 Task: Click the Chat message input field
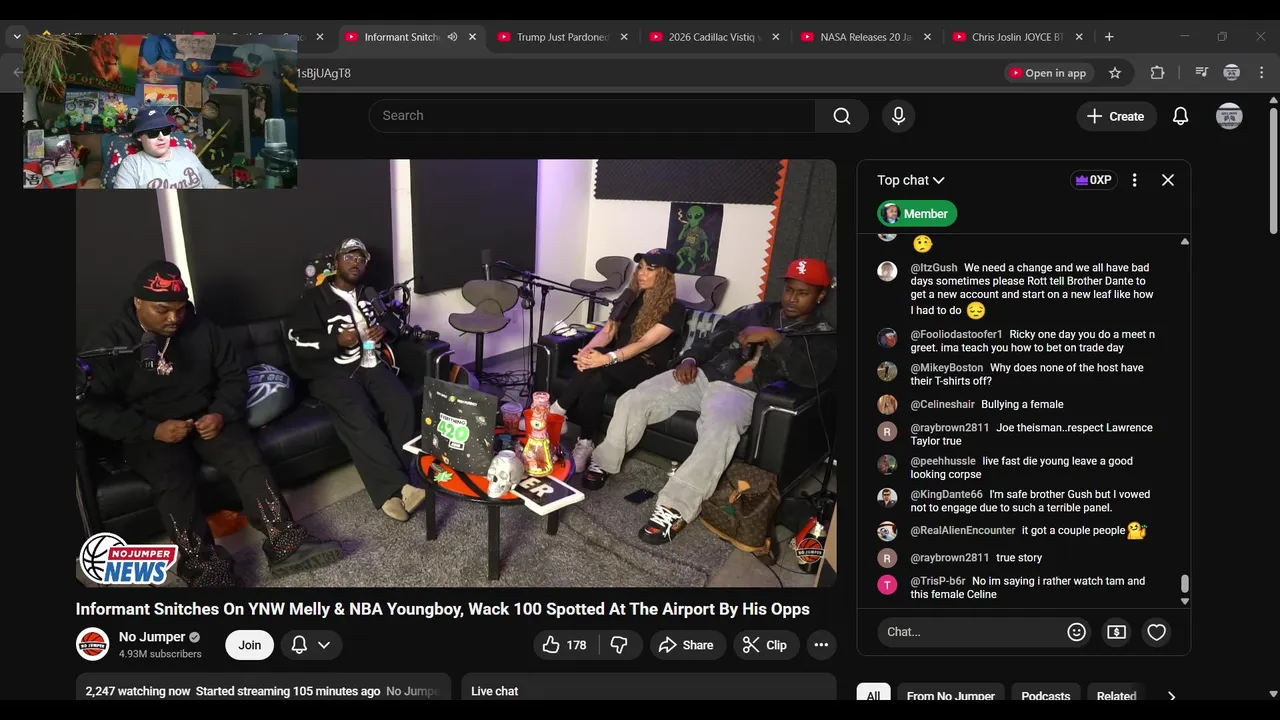970,632
